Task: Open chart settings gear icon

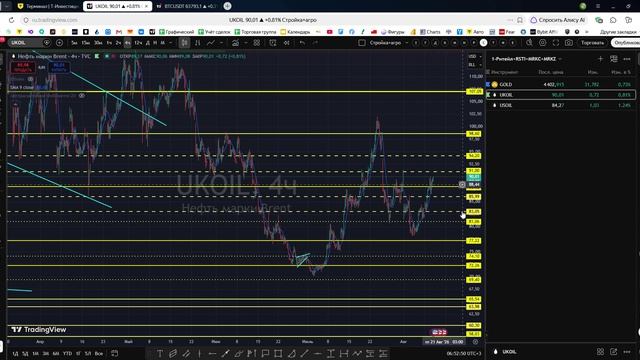Action: tap(542, 42)
